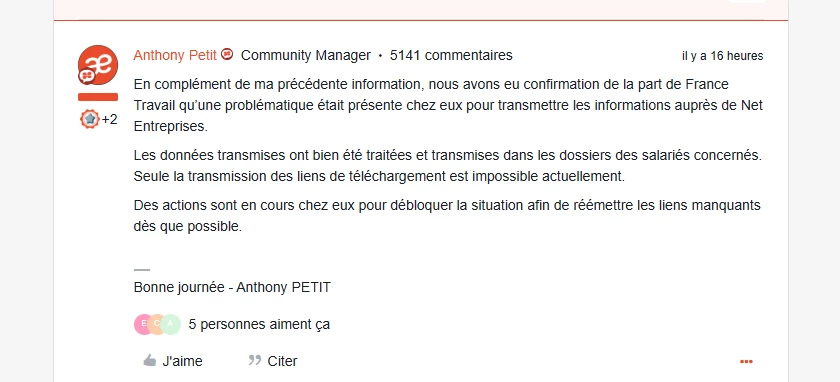Image resolution: width=840 pixels, height=382 pixels.
Task: Quote this comment with Citer
Action: coord(282,362)
